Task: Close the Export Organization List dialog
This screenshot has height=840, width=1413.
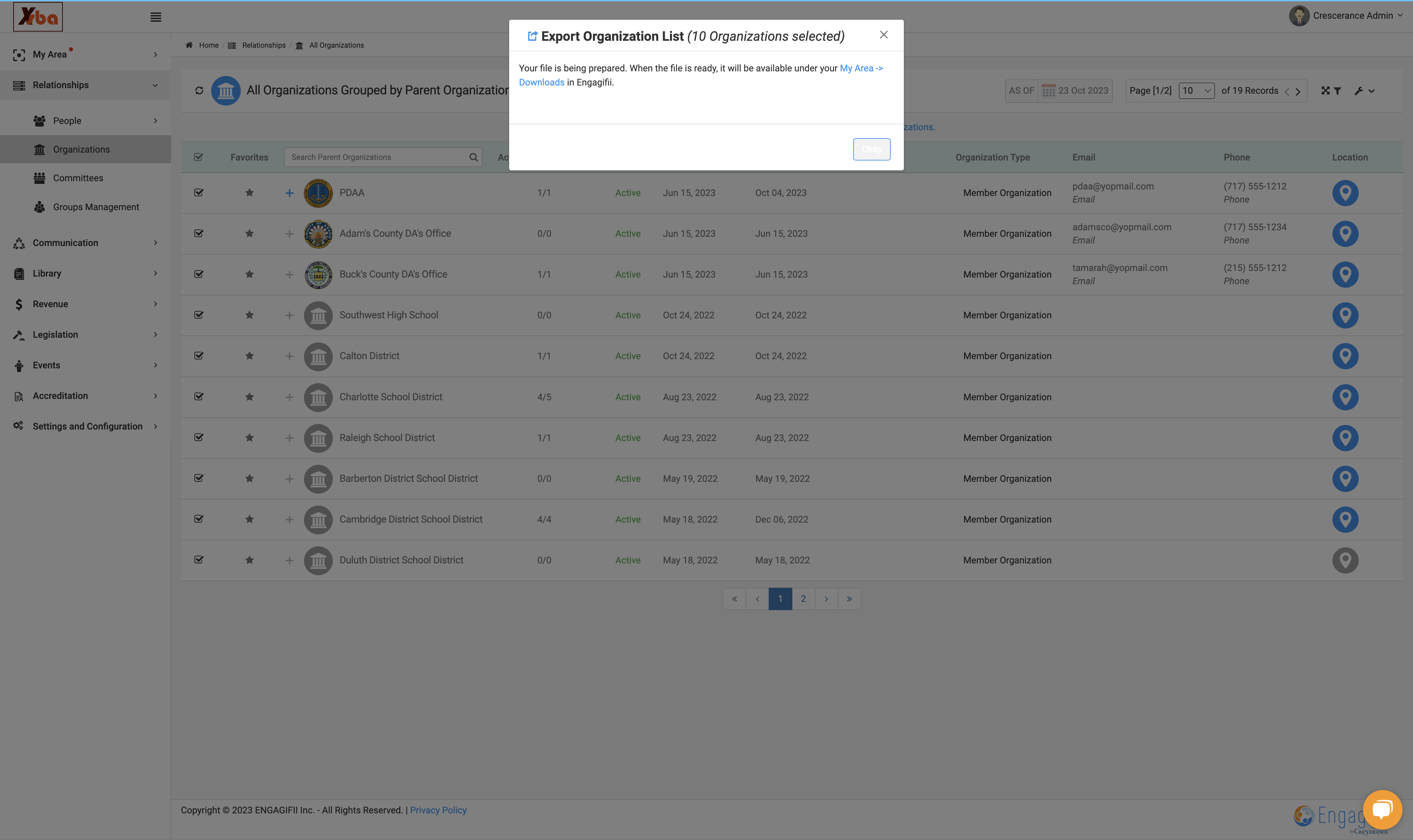Action: tap(883, 35)
